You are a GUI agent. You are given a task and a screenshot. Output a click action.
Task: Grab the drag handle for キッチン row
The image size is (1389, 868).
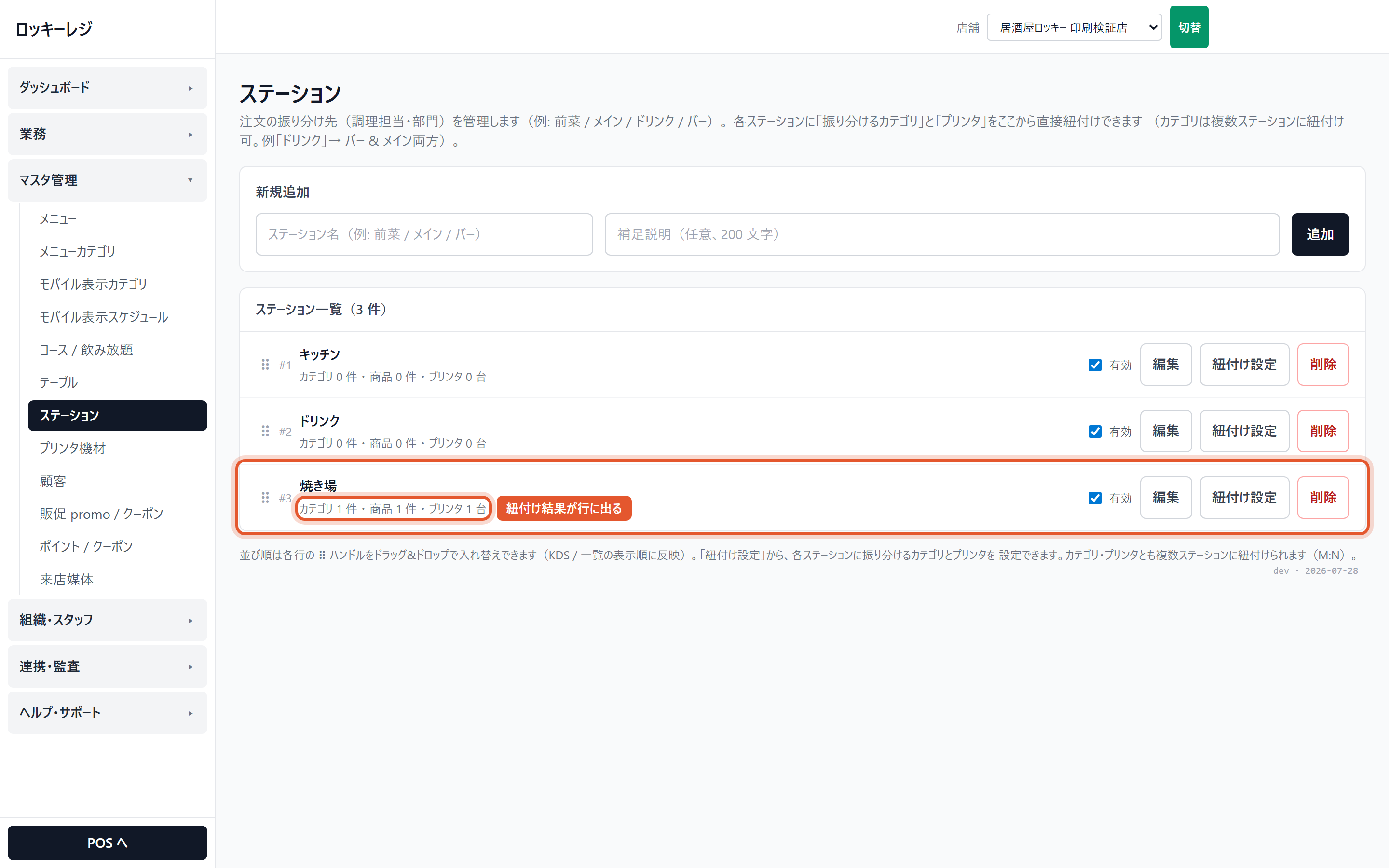point(265,365)
